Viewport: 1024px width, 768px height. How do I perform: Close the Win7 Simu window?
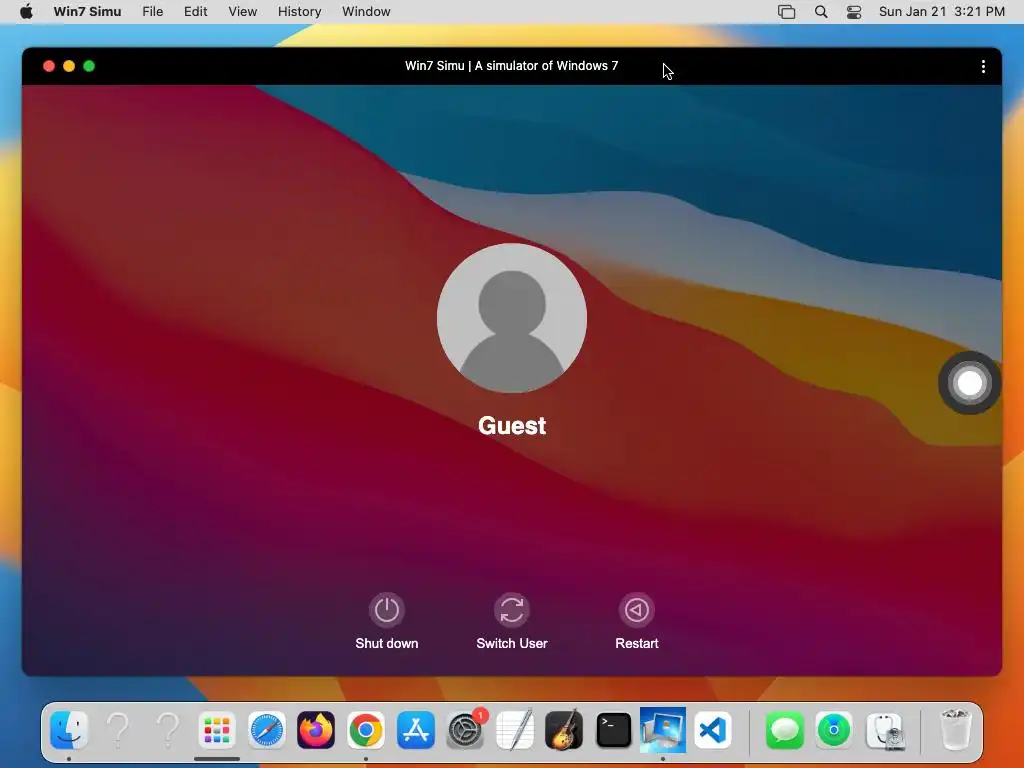coord(48,66)
